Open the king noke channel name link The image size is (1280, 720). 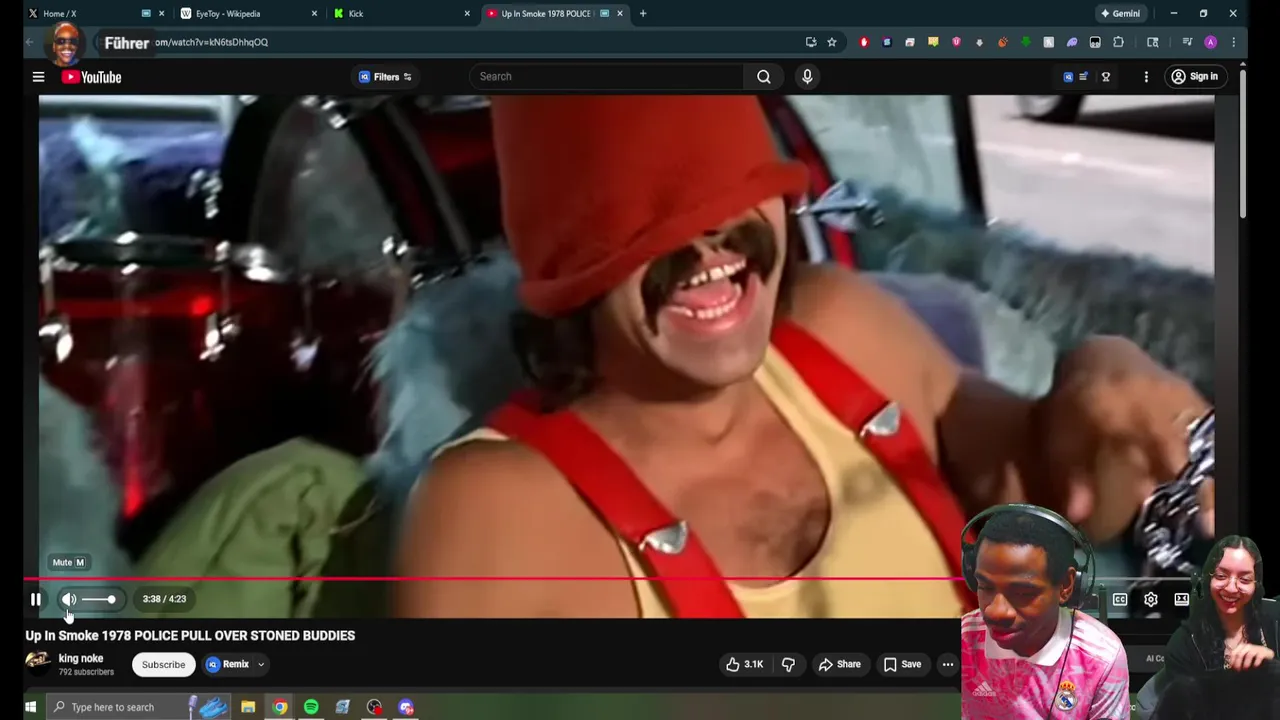click(x=81, y=658)
